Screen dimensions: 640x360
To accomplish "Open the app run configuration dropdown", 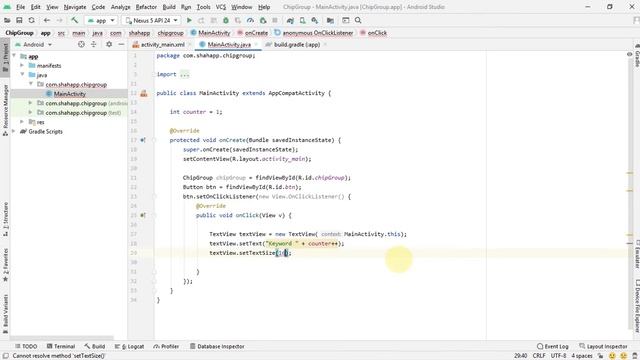I will point(101,20).
